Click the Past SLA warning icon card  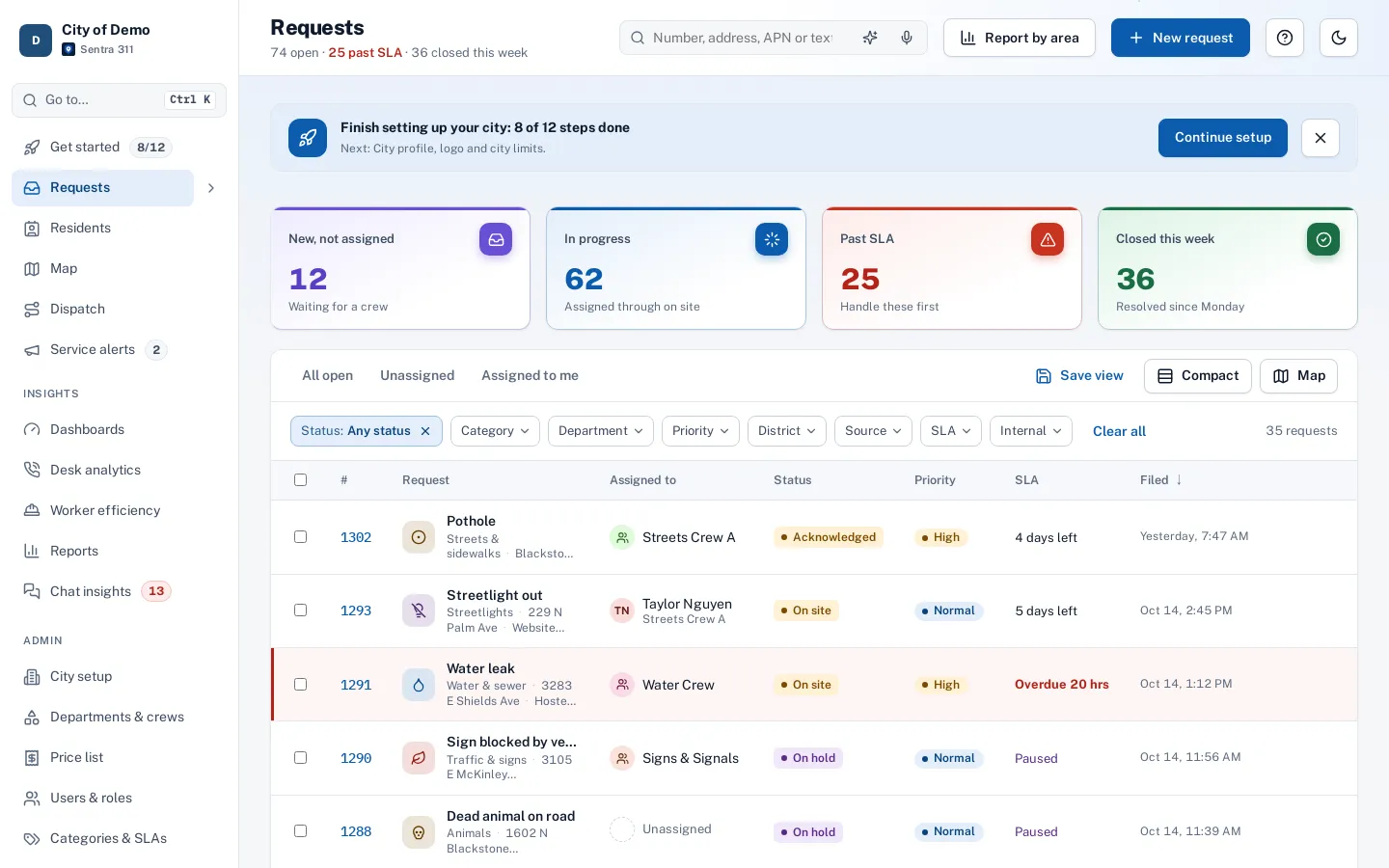coord(1048,239)
